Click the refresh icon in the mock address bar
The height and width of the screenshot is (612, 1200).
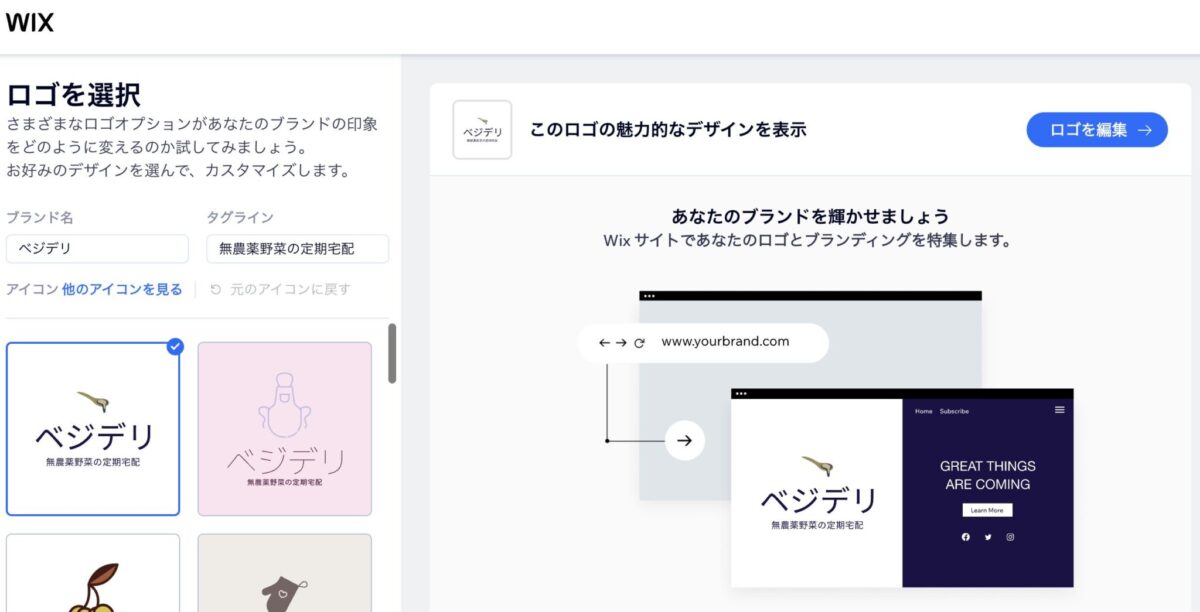(x=639, y=342)
